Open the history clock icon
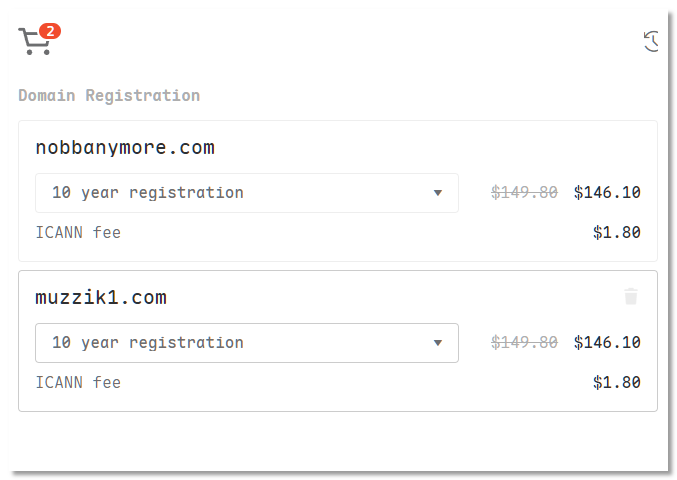The height and width of the screenshot is (480, 677). (x=652, y=41)
